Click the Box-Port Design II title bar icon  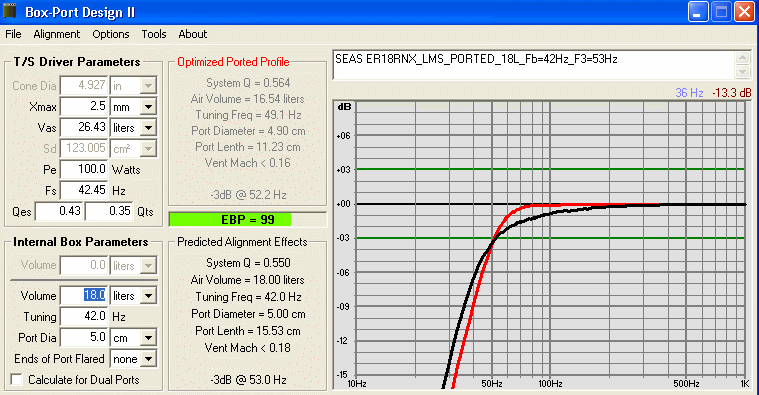tap(10, 11)
